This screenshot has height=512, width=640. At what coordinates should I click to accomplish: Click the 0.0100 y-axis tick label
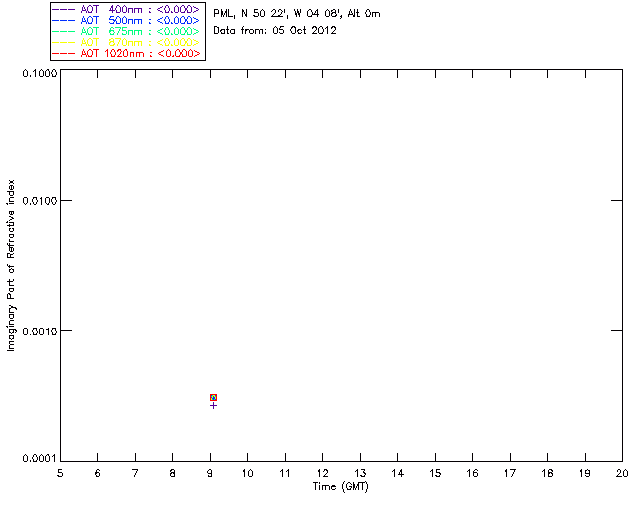click(x=37, y=202)
